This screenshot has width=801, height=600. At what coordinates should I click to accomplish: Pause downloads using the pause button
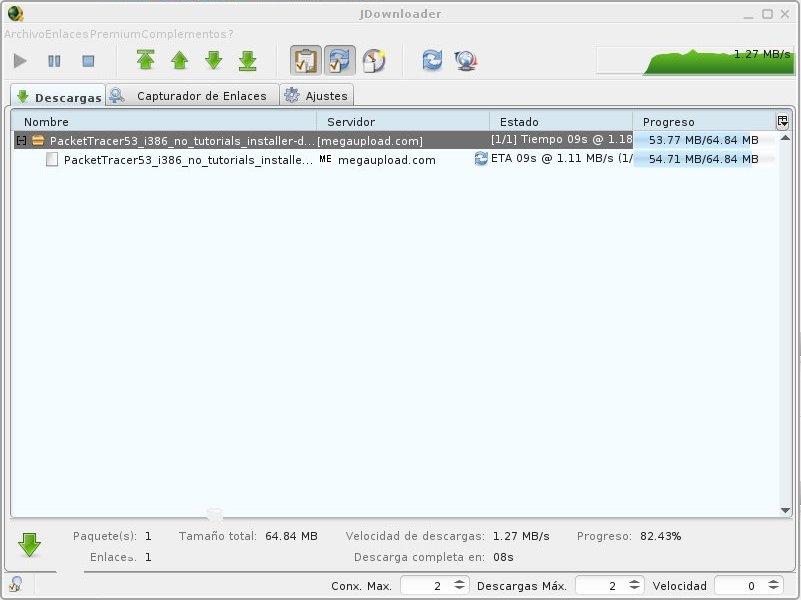54,61
